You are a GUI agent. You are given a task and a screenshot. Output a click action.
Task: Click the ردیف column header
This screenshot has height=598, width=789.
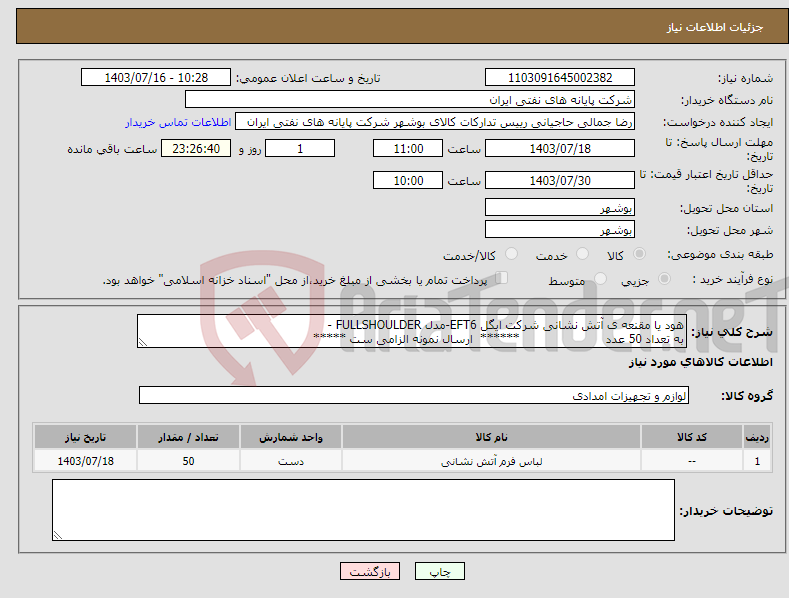pos(757,437)
